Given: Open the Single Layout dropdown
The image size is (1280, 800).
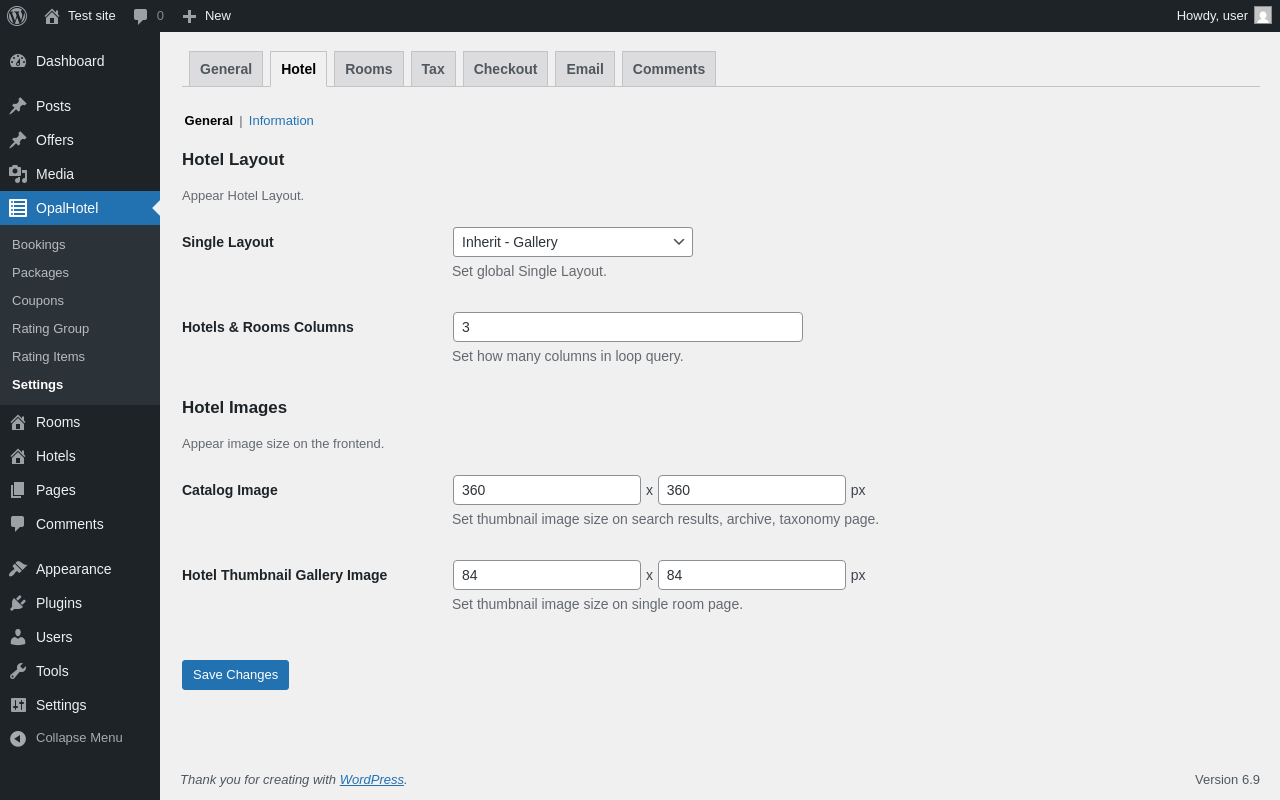Looking at the screenshot, I should click(572, 242).
